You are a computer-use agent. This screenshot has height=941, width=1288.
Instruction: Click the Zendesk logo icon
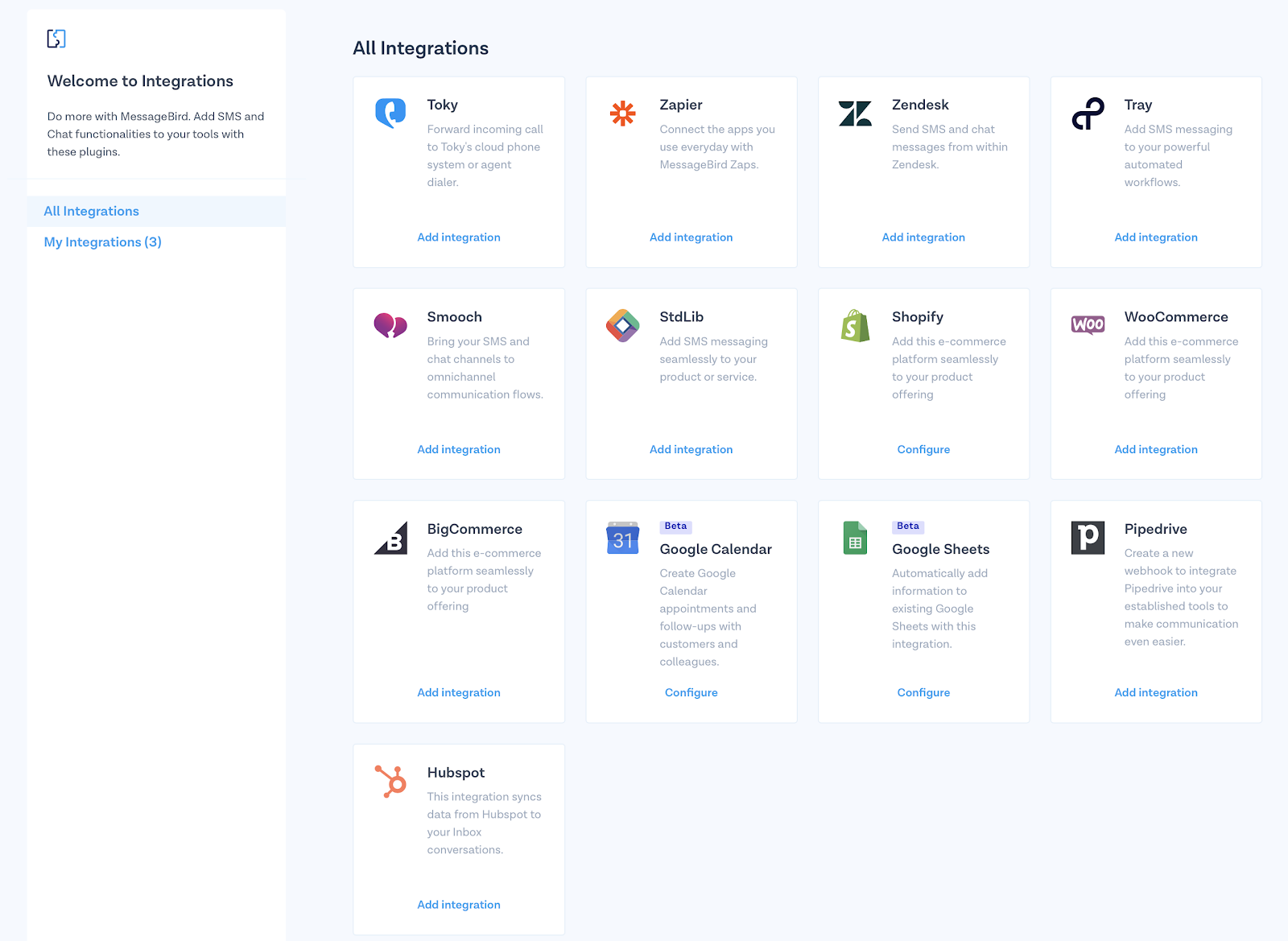pos(855,113)
